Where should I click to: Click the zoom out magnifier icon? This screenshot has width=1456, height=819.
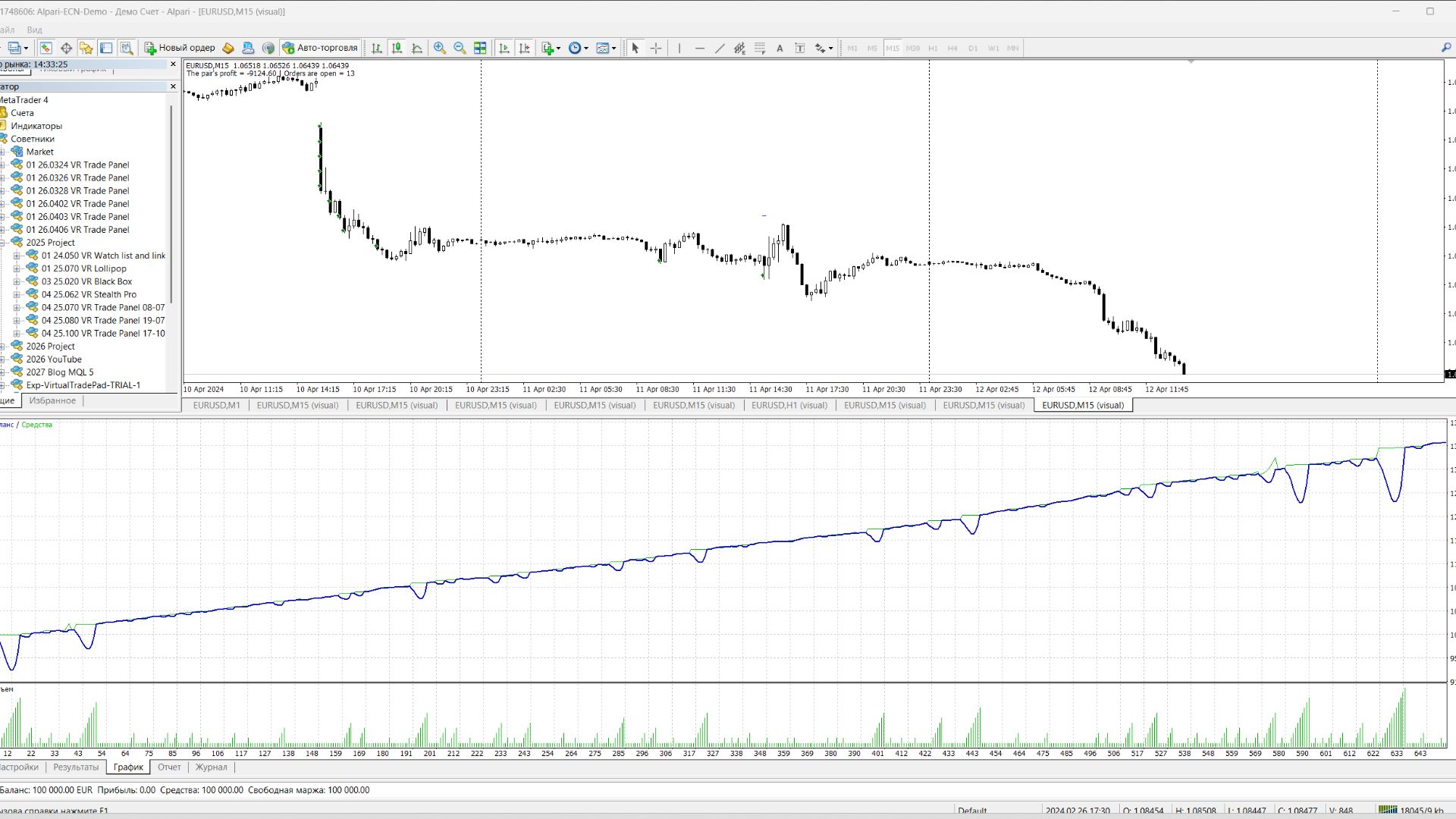(x=460, y=48)
